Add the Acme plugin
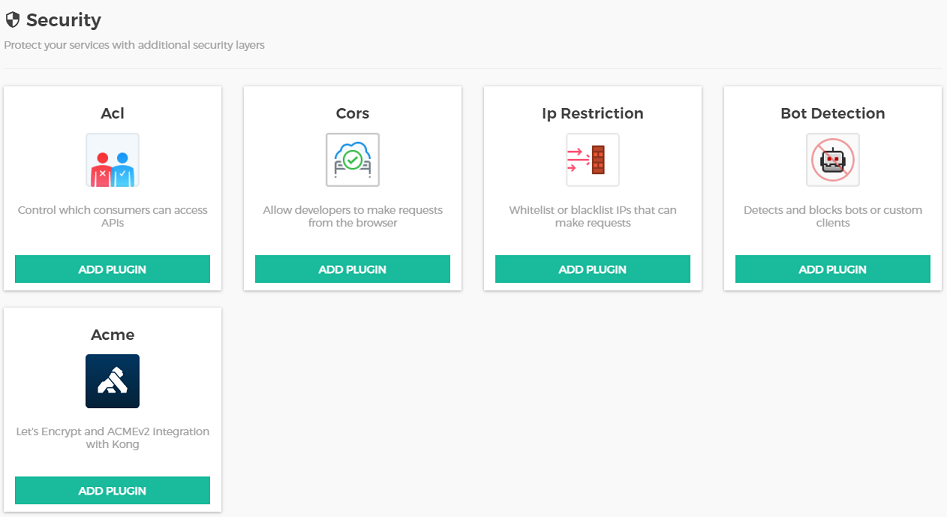The height and width of the screenshot is (517, 947). 112,490
